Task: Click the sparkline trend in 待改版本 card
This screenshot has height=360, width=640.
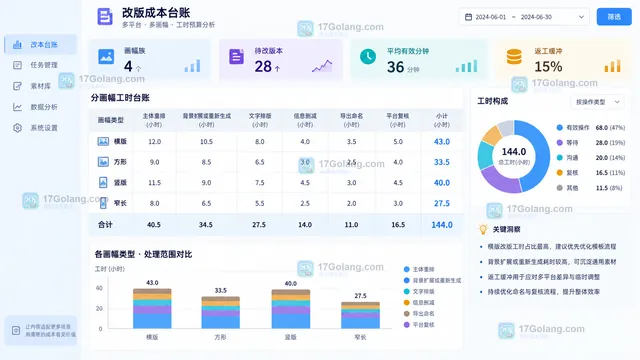Action: point(322,66)
